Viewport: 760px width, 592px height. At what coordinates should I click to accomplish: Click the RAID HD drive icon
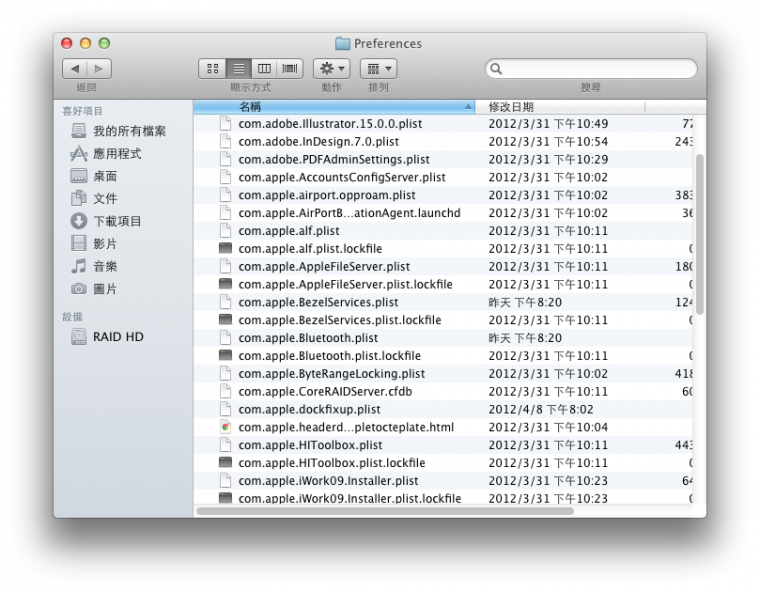point(79,336)
